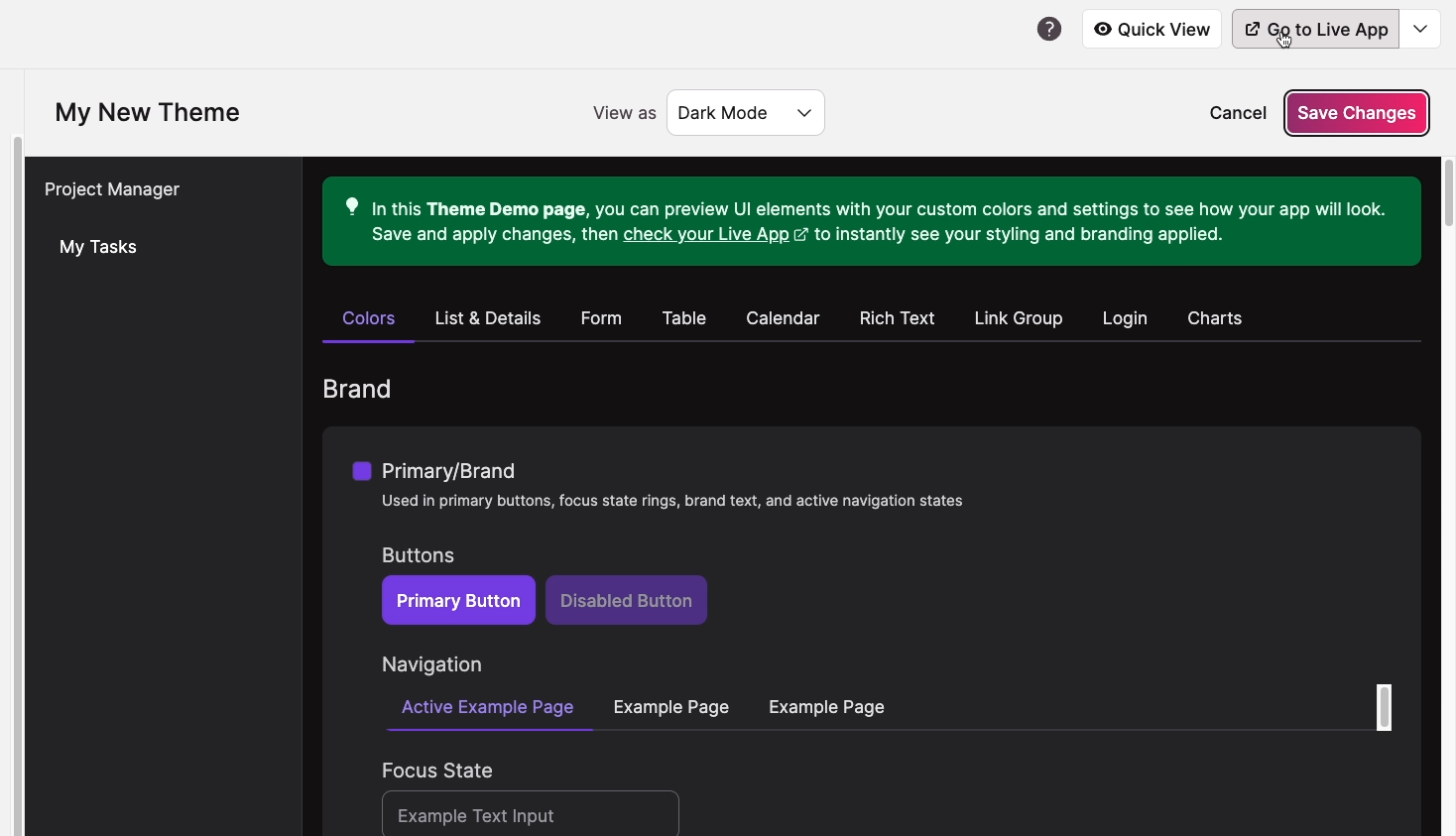Image resolution: width=1456 pixels, height=836 pixels.
Task: Click the white scroll handle beside Navigation examples
Action: tap(1385, 707)
